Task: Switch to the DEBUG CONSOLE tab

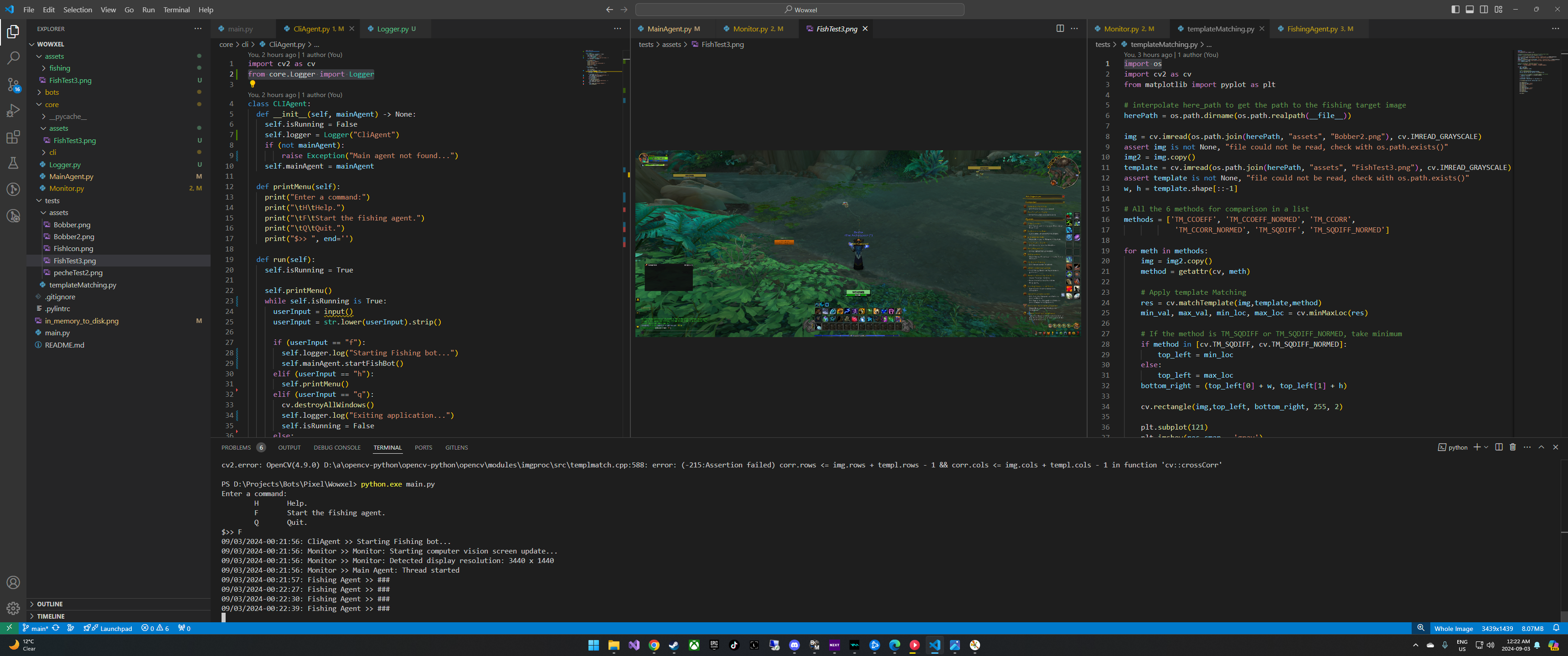Action: pos(336,447)
